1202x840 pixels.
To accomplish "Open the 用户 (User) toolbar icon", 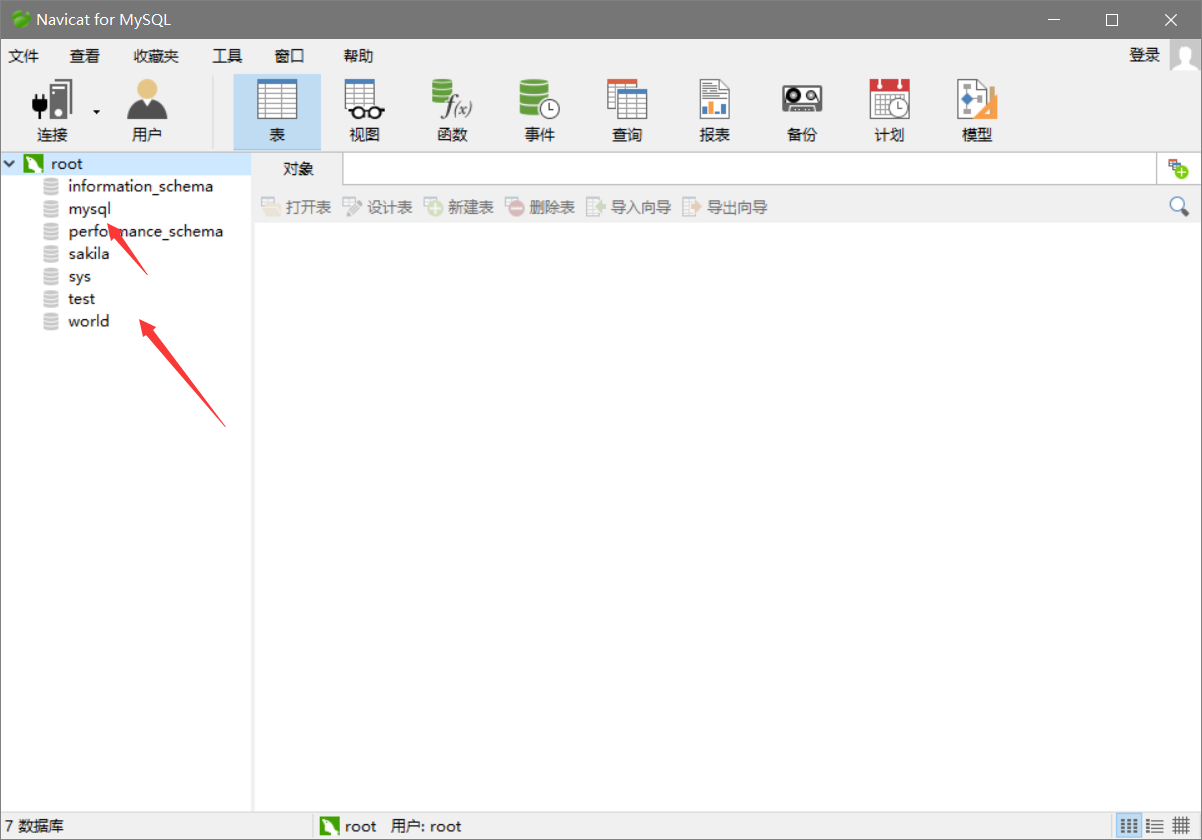I will click(147, 111).
